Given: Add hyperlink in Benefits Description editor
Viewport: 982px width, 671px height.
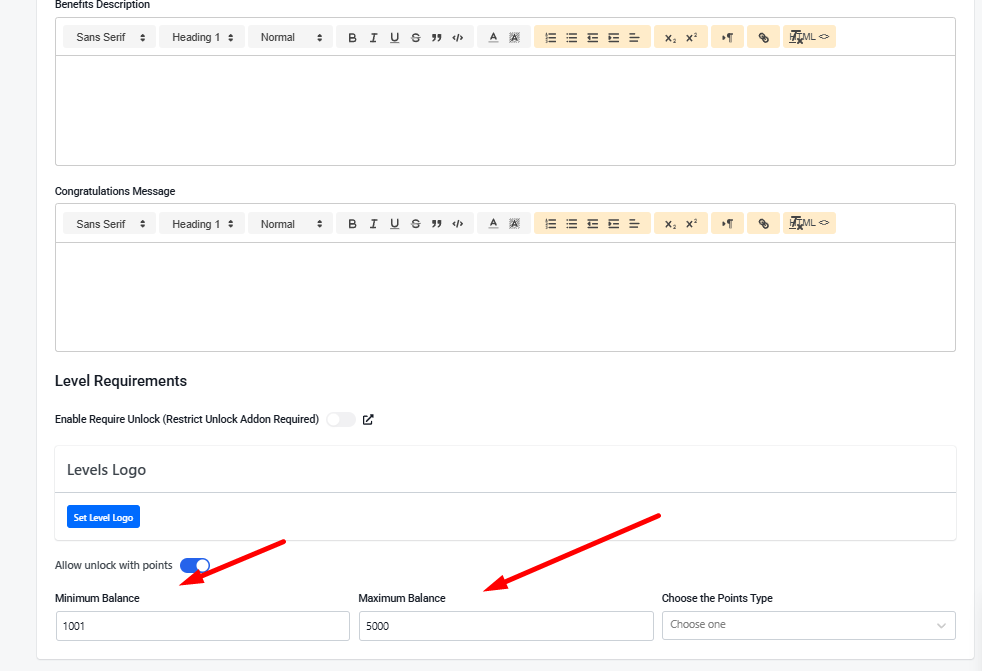Looking at the screenshot, I should 763,38.
